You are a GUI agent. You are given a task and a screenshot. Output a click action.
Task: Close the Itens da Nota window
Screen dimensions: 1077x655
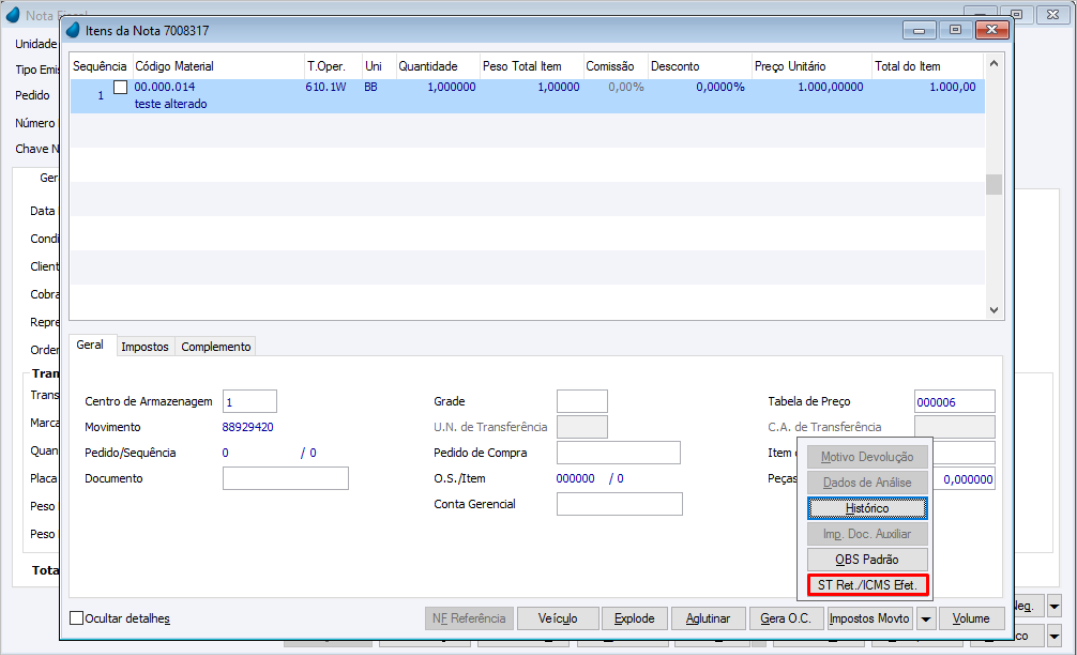tap(991, 30)
